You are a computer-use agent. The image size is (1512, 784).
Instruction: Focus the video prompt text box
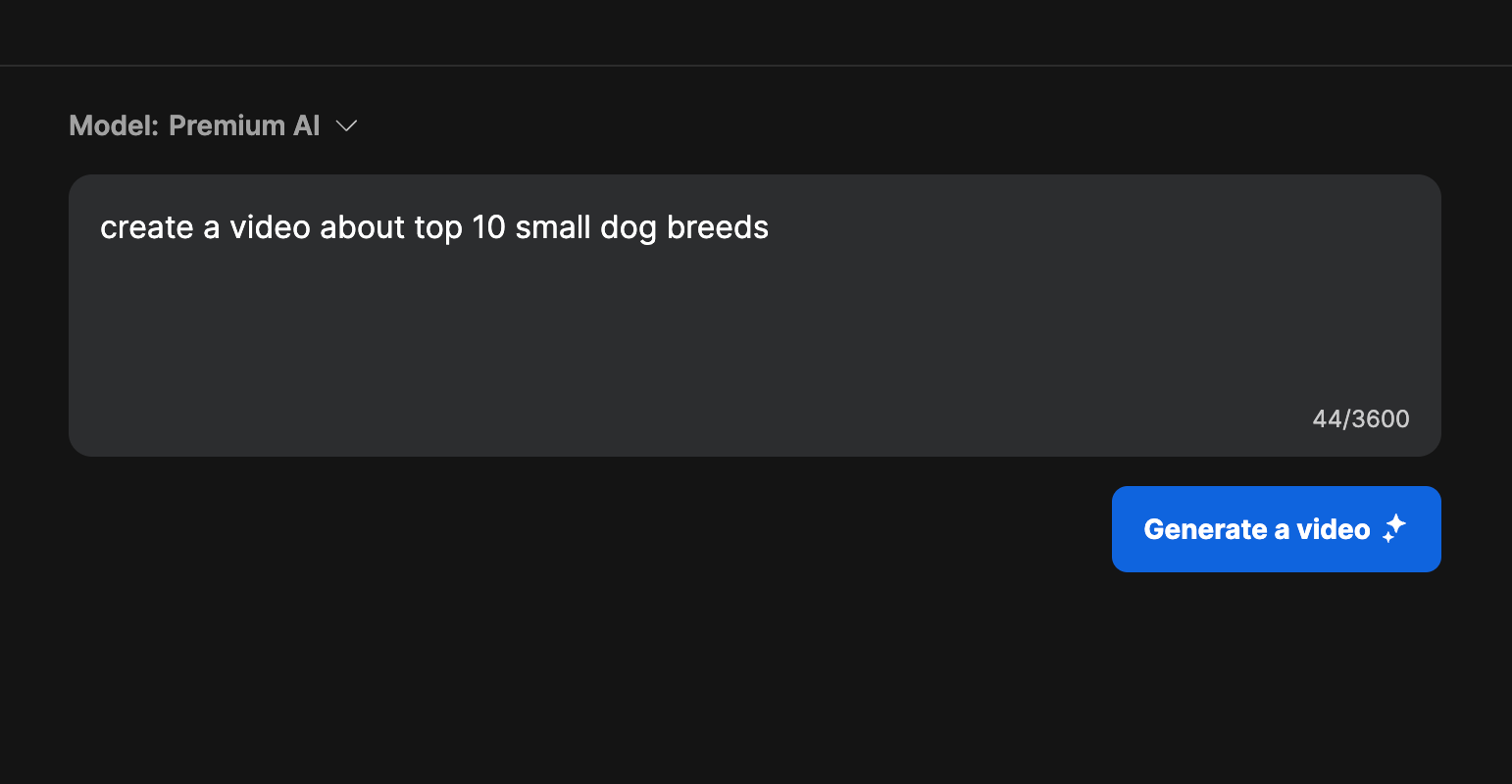(754, 315)
